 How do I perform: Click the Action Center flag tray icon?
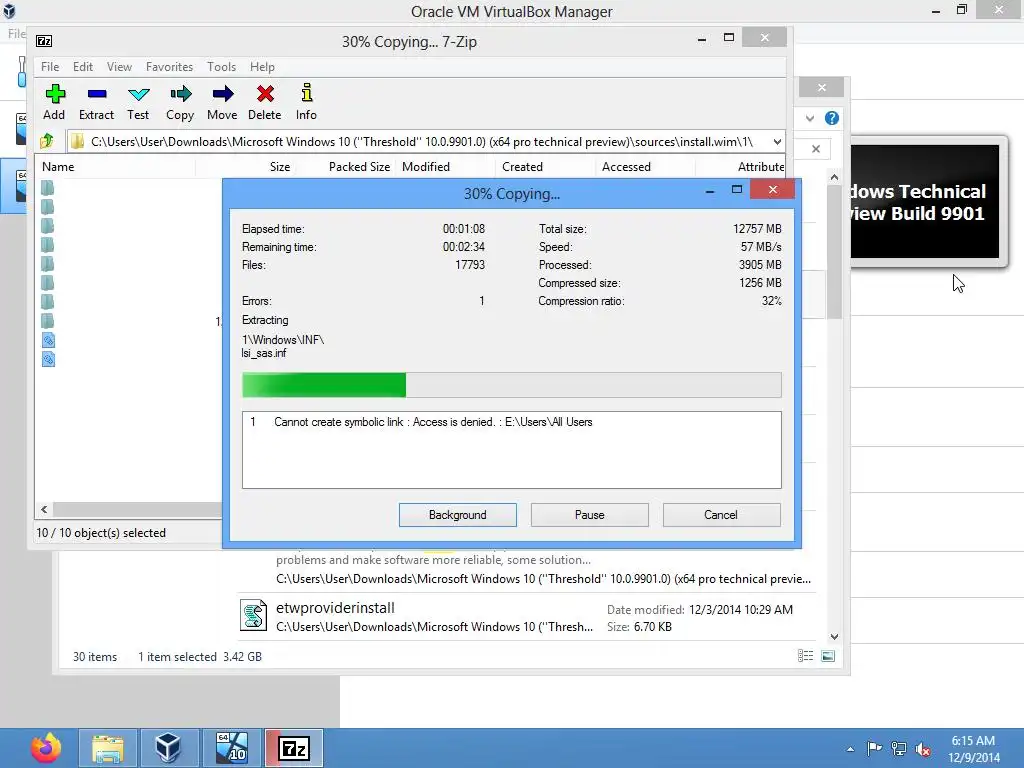874,748
